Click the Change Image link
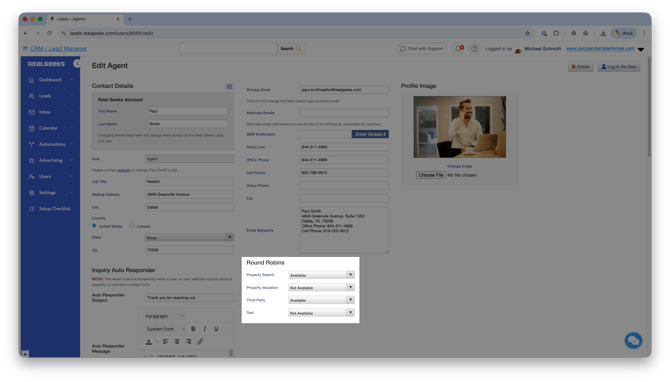 click(x=460, y=166)
